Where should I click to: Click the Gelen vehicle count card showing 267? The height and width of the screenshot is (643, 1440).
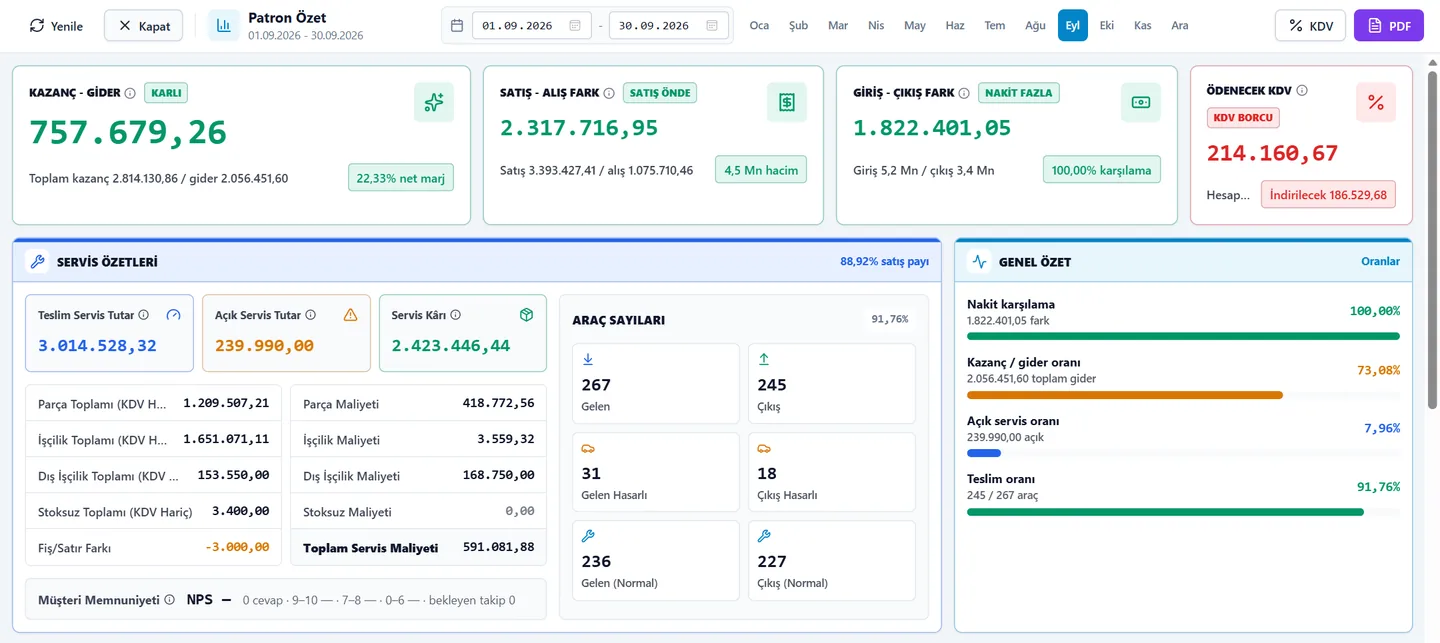coord(656,384)
